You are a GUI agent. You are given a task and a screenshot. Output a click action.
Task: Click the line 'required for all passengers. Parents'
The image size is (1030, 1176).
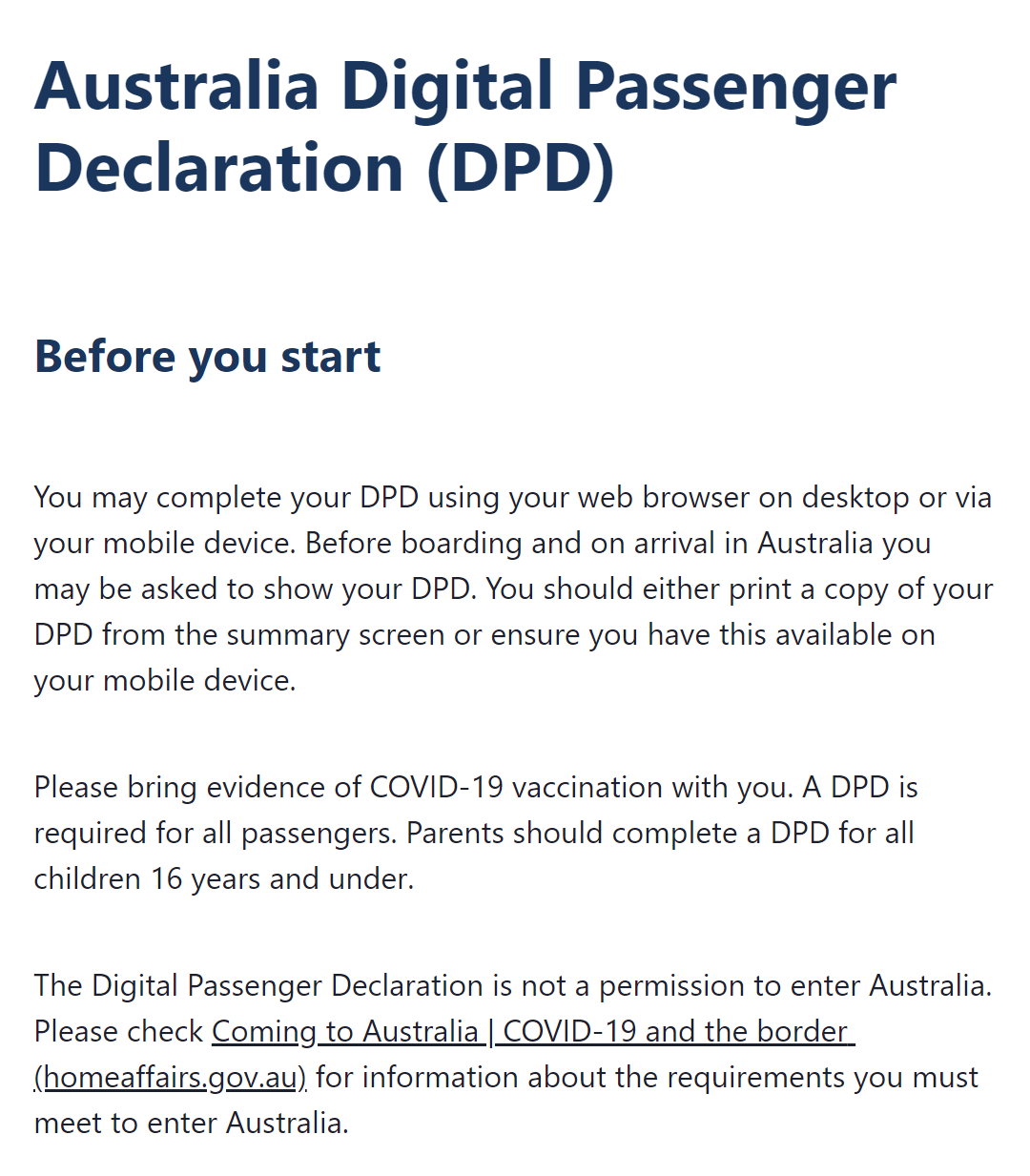[x=474, y=833]
